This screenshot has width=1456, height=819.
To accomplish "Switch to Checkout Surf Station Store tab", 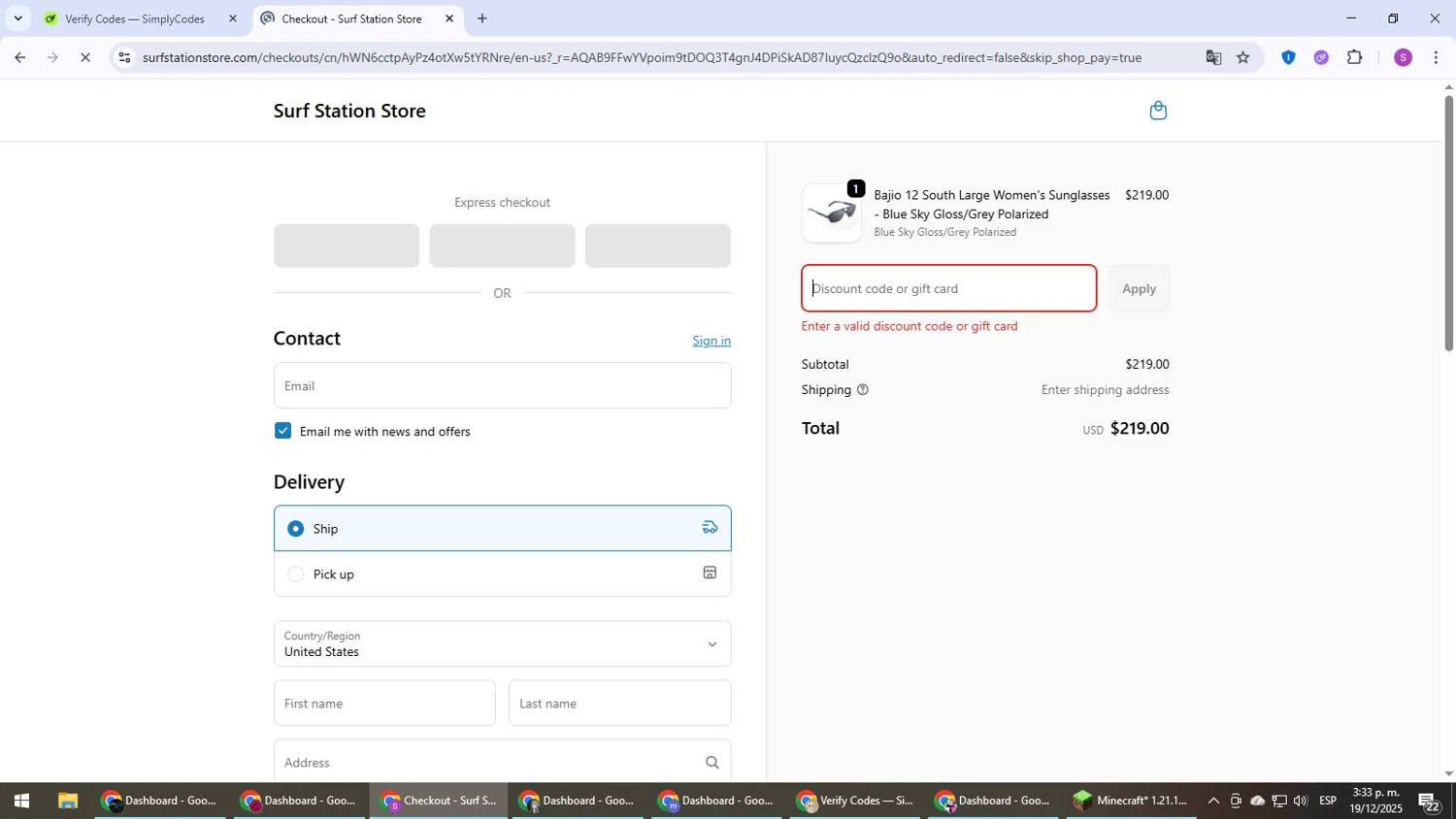I will click(356, 18).
